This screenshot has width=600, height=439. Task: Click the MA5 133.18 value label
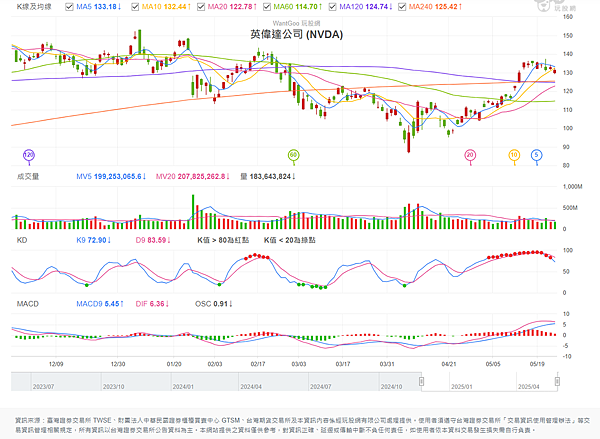point(99,7)
